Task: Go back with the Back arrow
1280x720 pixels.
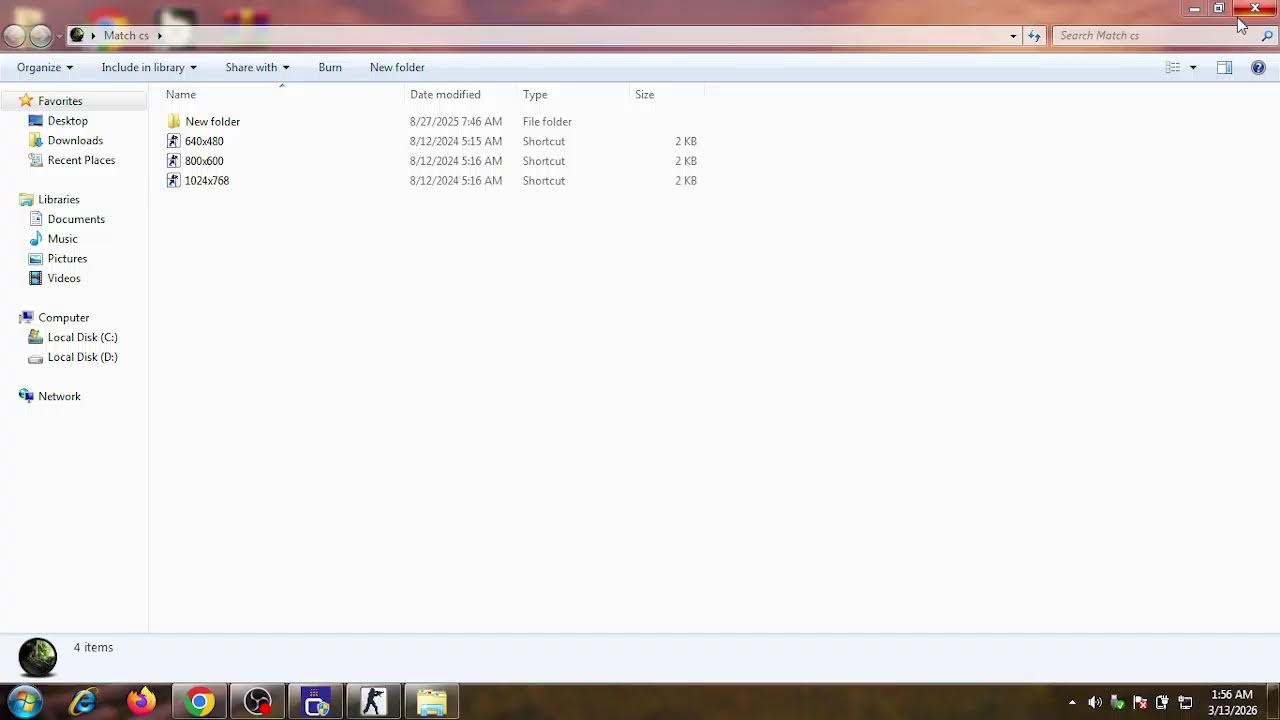Action: [x=14, y=36]
